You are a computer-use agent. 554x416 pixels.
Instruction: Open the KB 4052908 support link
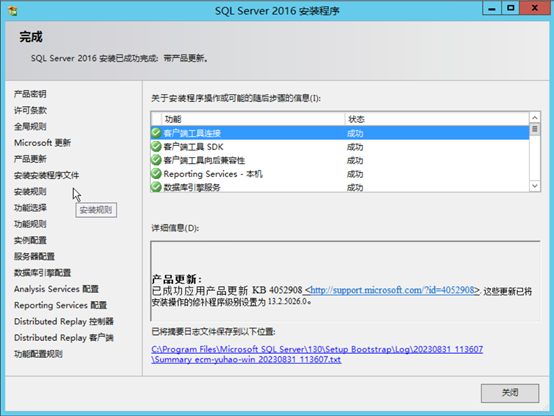coord(392,290)
